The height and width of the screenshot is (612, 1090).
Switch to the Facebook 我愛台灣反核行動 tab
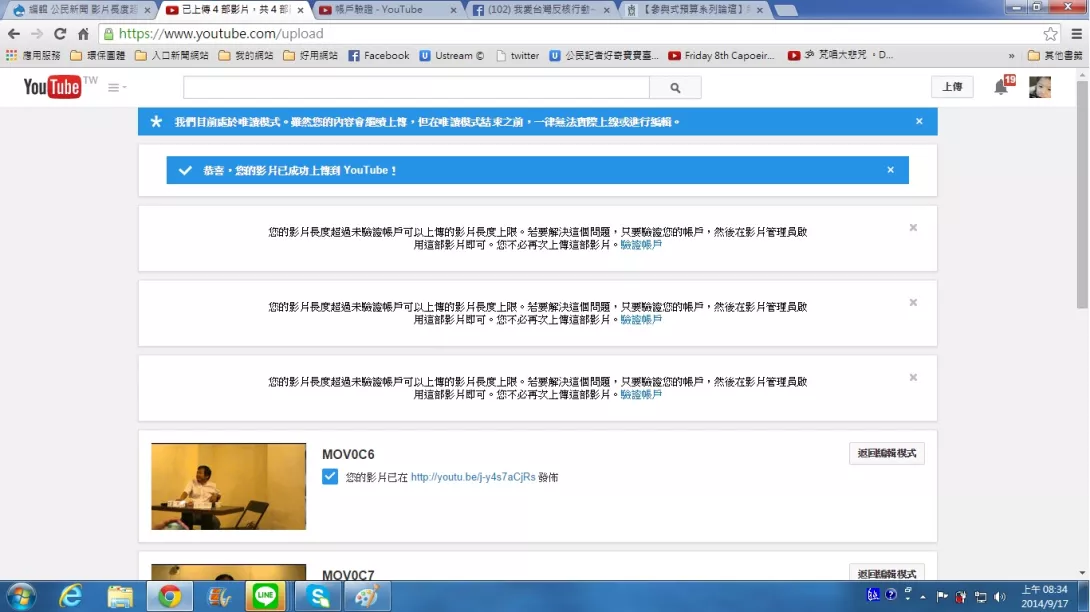541,10
